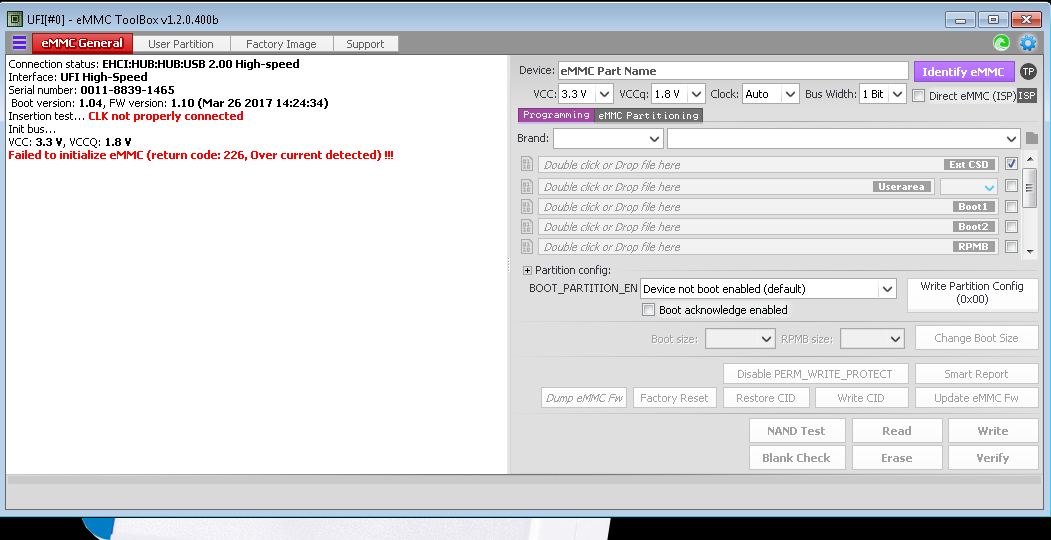Click the Read button
This screenshot has height=540, width=1051.
tap(897, 431)
